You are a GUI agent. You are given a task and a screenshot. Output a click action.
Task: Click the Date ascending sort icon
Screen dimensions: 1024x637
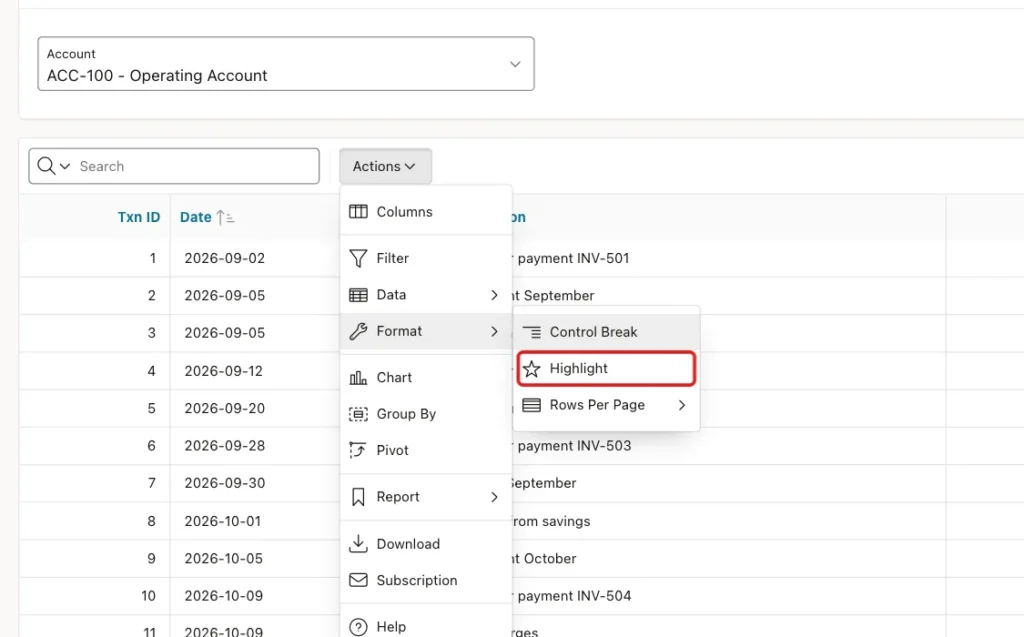(225, 217)
